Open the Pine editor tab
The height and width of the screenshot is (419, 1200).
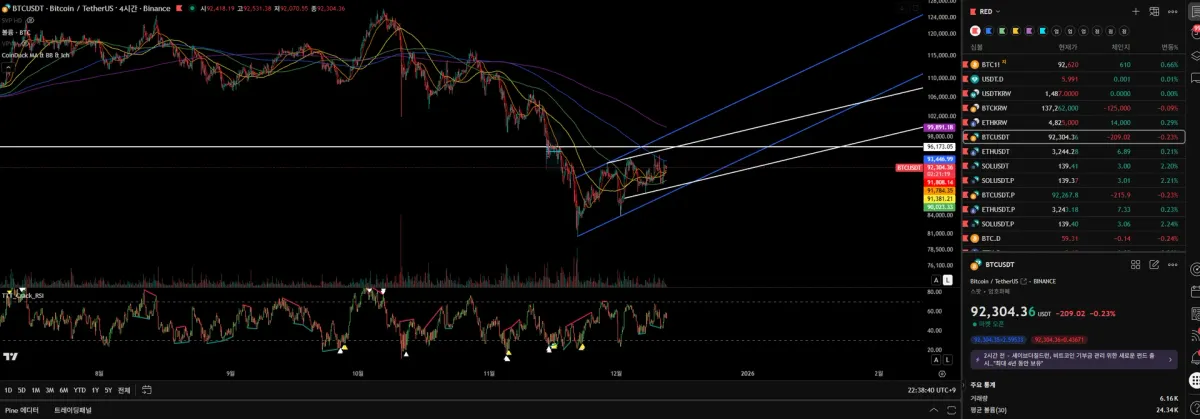pos(22,410)
